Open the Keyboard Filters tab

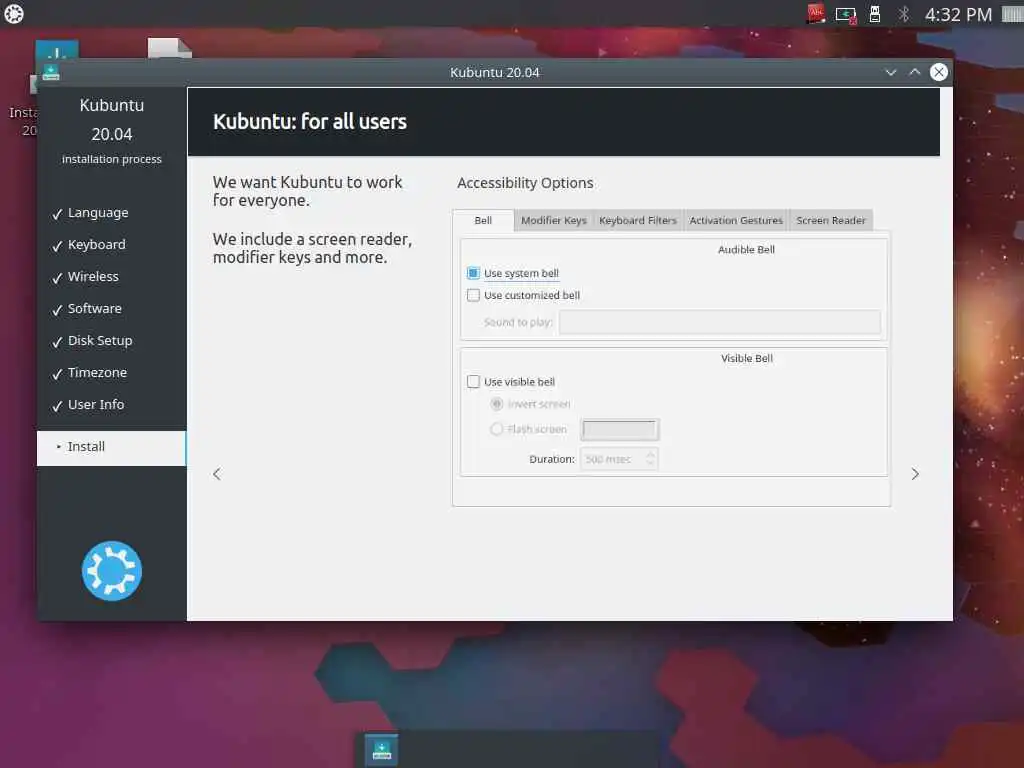(638, 221)
